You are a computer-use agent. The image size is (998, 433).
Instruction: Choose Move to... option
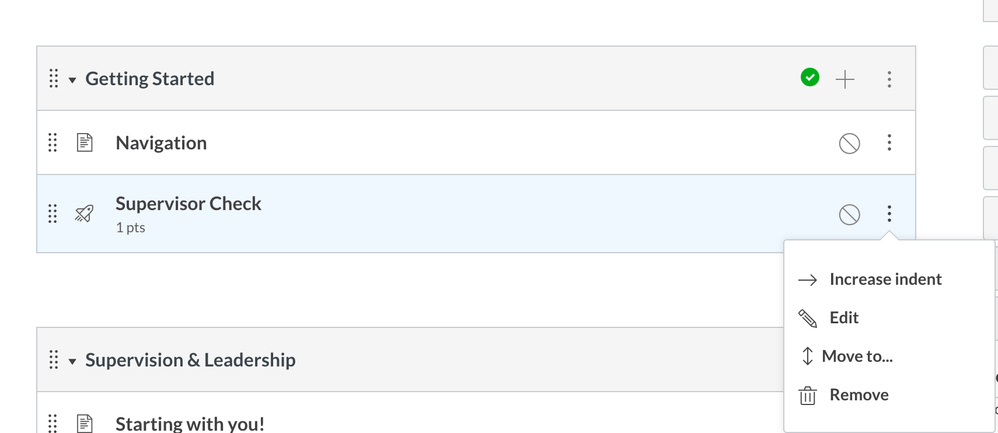tap(857, 356)
